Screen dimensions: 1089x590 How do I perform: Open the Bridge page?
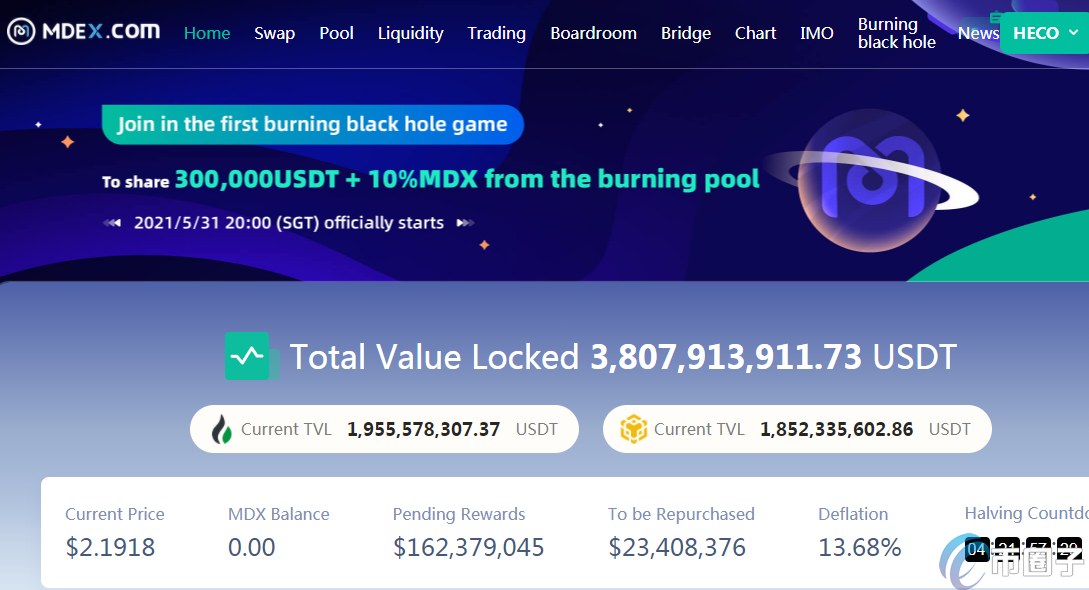click(x=686, y=33)
